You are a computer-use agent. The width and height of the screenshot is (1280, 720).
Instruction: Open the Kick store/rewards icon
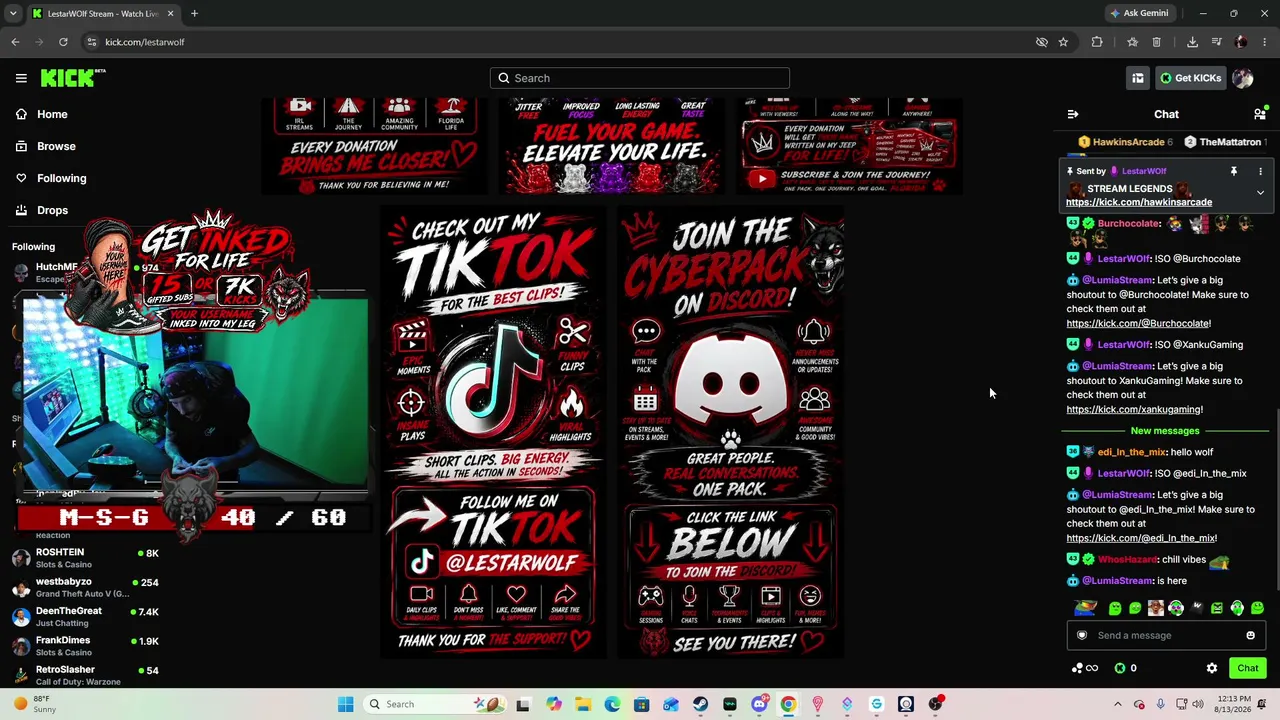tap(1138, 78)
